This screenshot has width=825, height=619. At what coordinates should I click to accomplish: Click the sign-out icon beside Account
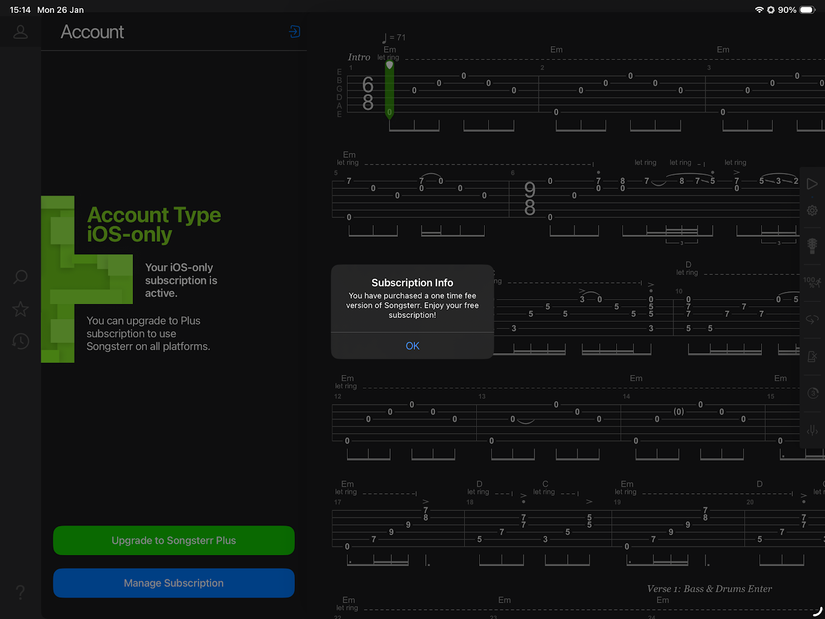(294, 32)
